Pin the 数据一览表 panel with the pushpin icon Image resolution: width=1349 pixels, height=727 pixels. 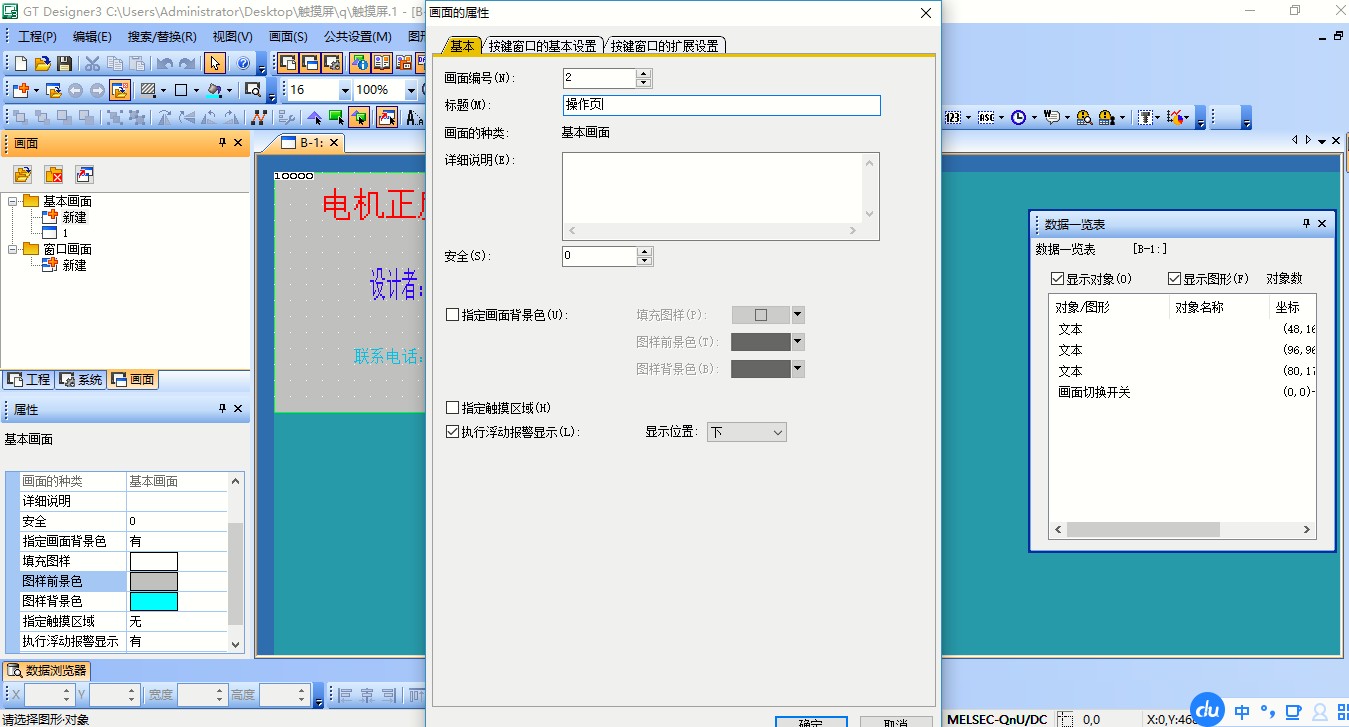(x=1306, y=224)
